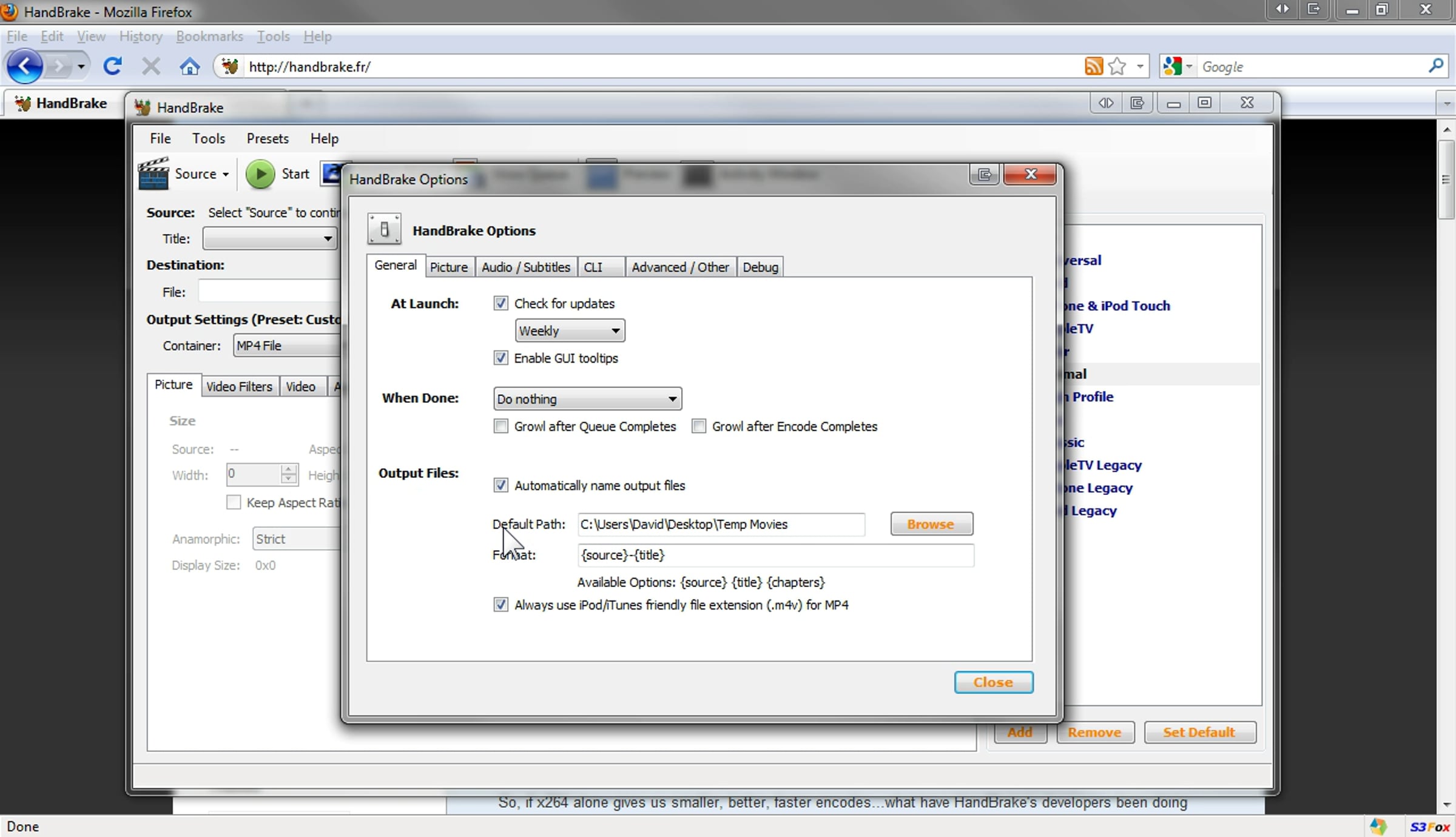
Task: Open the Presets menu
Action: click(267, 138)
